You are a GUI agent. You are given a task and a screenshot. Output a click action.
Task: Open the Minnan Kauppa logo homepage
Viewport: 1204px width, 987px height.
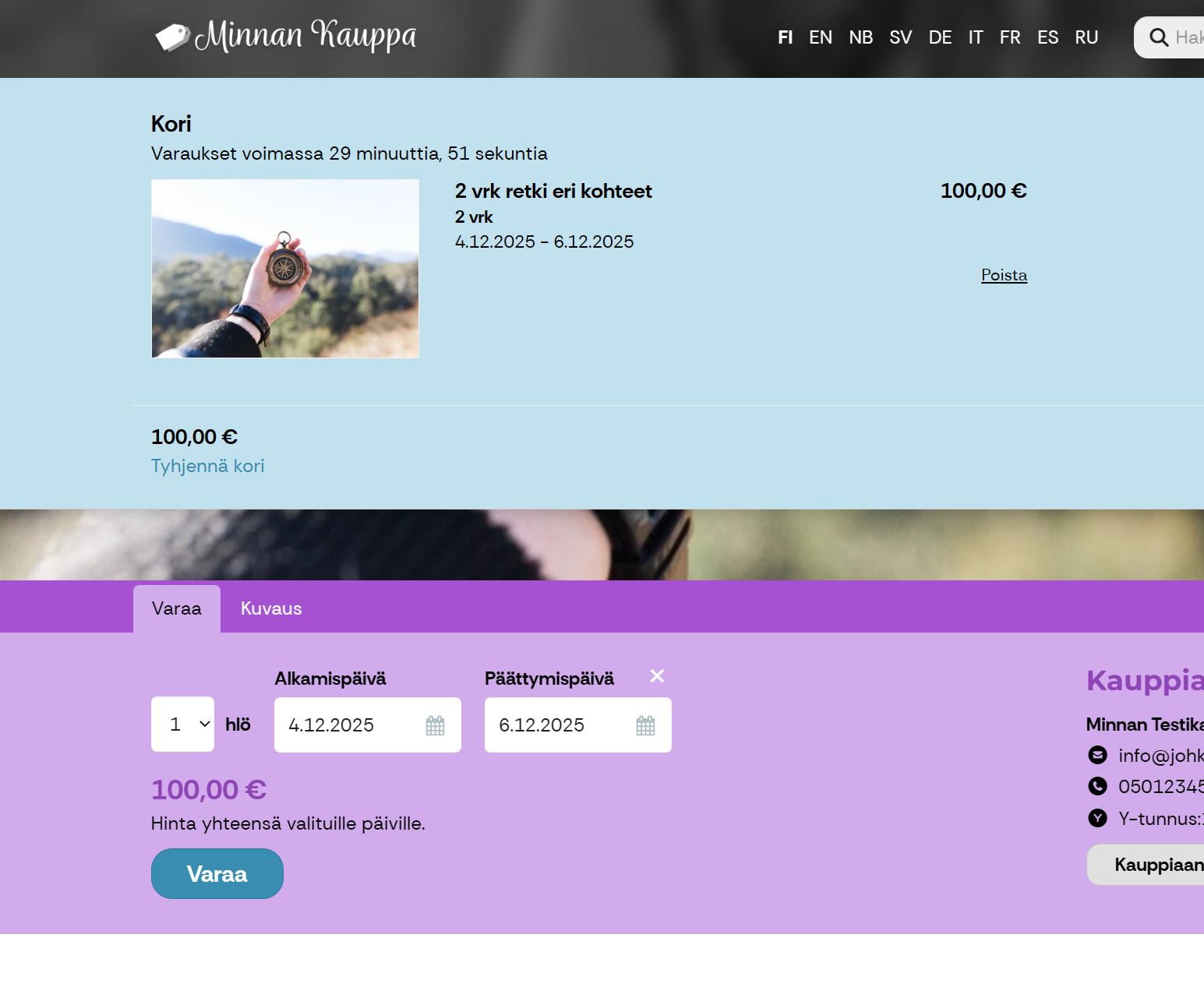(x=285, y=36)
